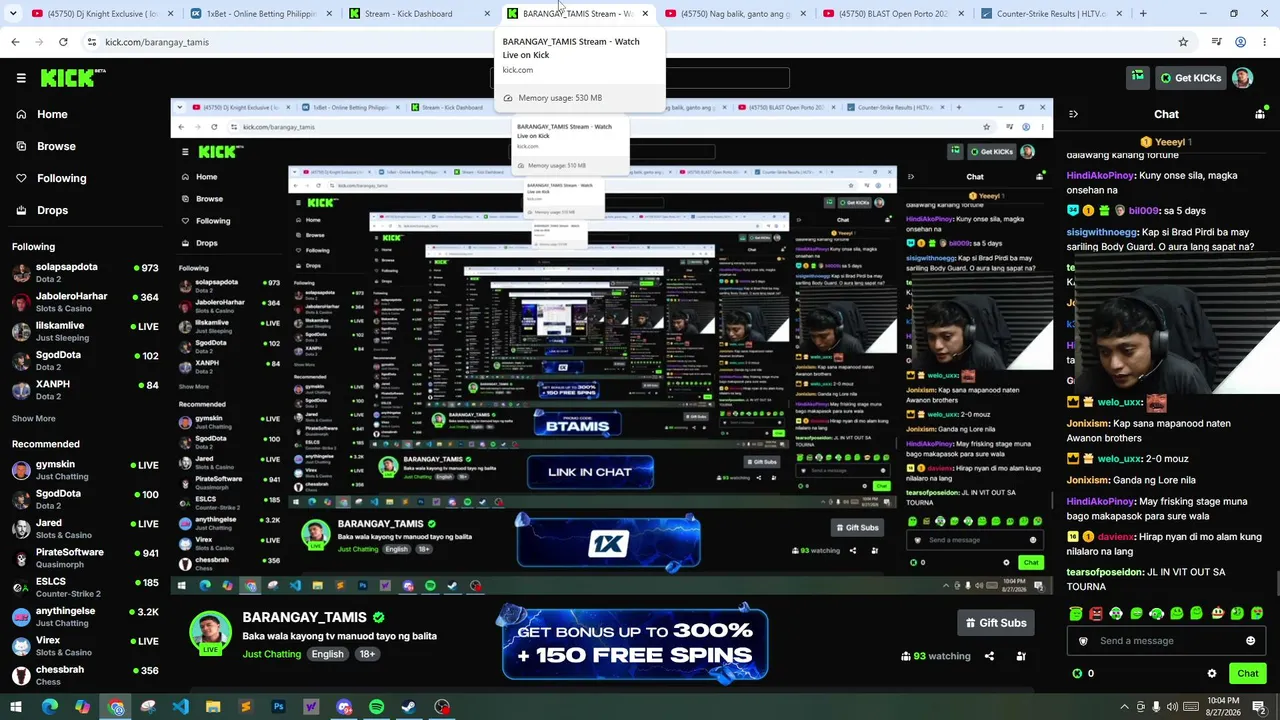
Task: Open the Windows Start menu
Action: click(x=17, y=707)
